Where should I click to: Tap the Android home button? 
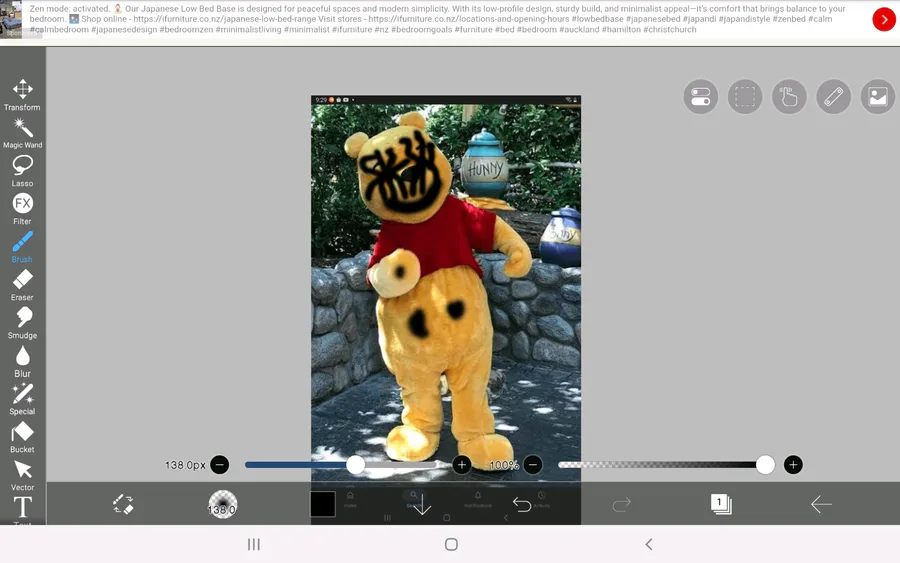(x=451, y=544)
